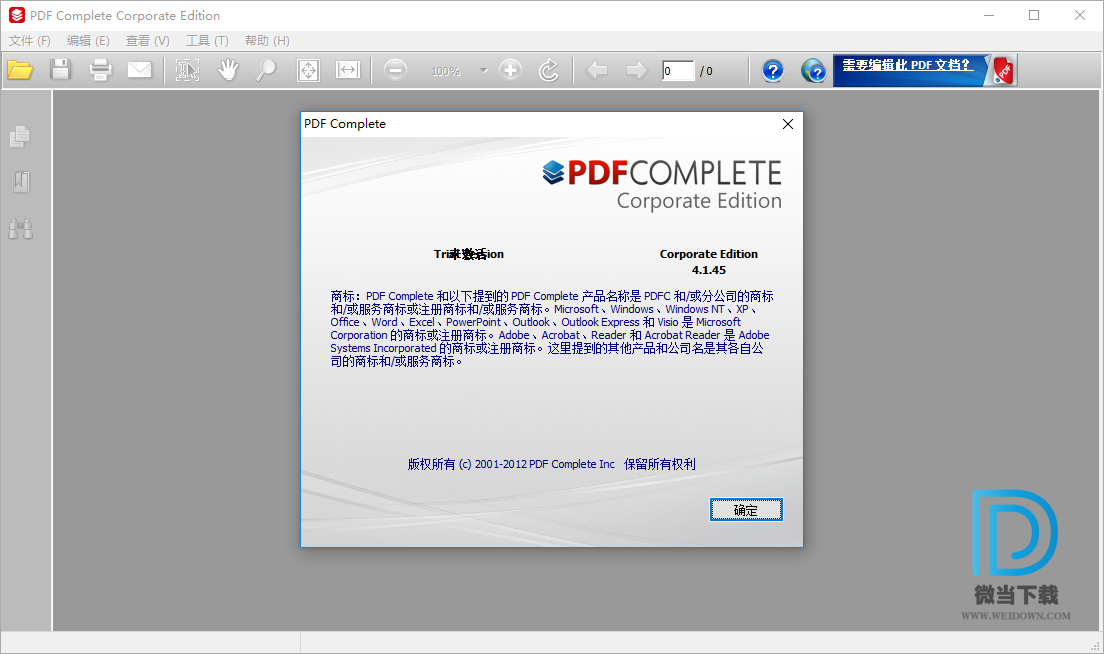Image resolution: width=1104 pixels, height=654 pixels.
Task: Select the text selection tool
Action: 187,70
